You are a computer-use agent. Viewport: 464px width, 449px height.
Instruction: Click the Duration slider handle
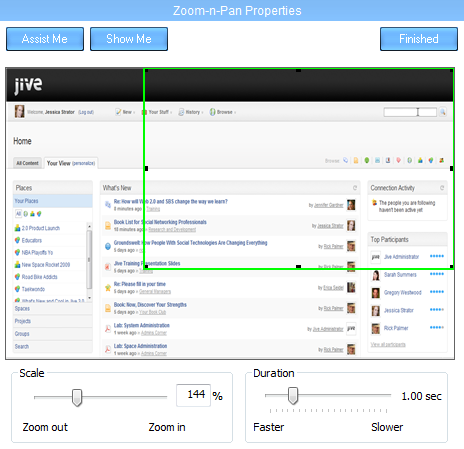coord(293,396)
